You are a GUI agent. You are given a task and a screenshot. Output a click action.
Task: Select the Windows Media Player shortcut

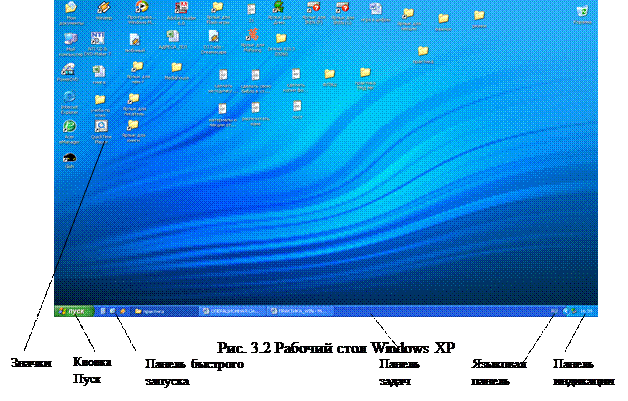[x=141, y=12]
